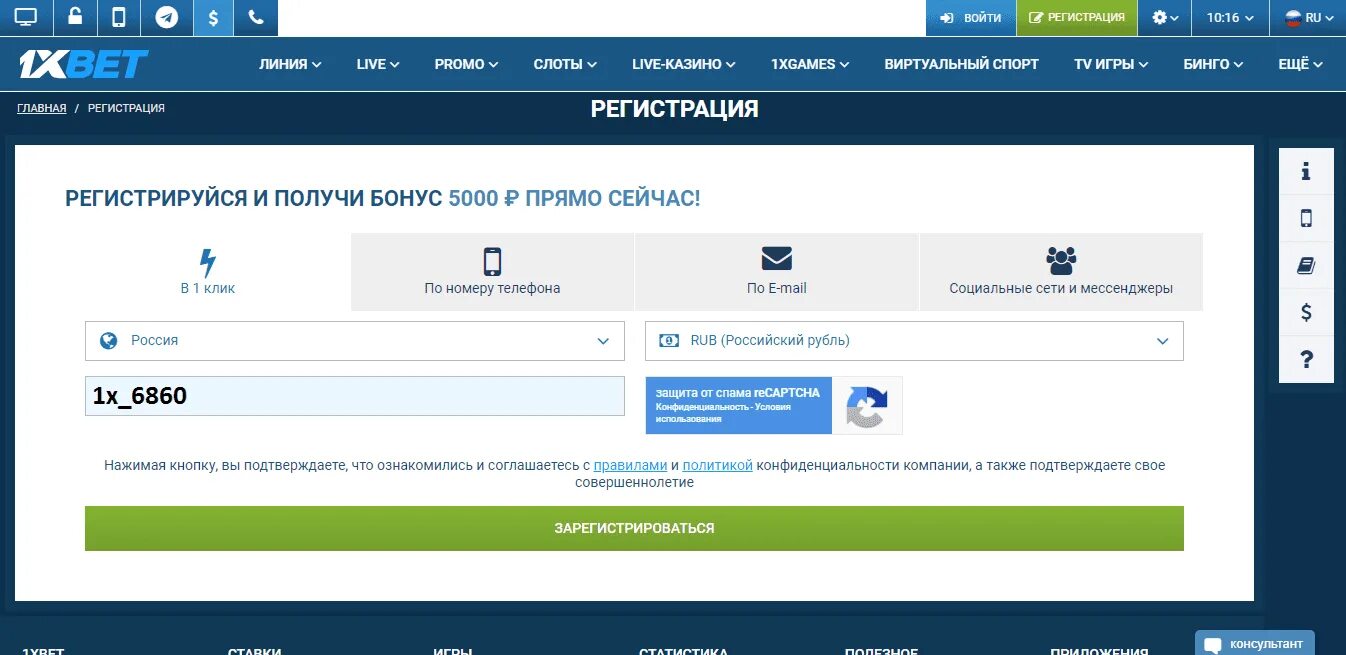Click the ЗАРЕГИСТРИРОВАТЬСЯ button

(634, 528)
